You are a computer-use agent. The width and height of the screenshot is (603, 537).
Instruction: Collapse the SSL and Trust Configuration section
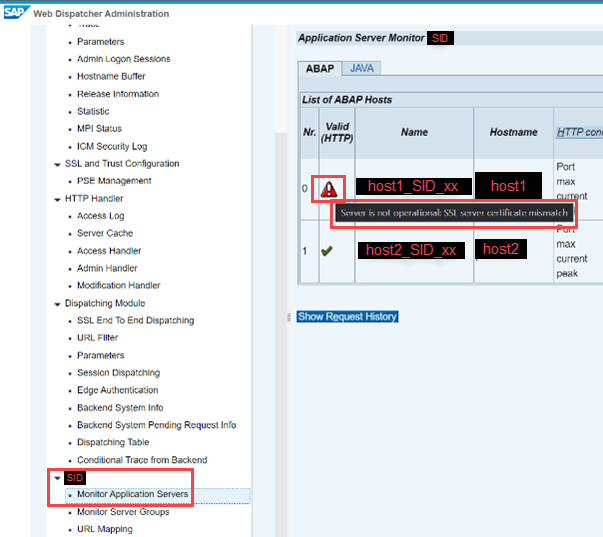tap(57, 164)
